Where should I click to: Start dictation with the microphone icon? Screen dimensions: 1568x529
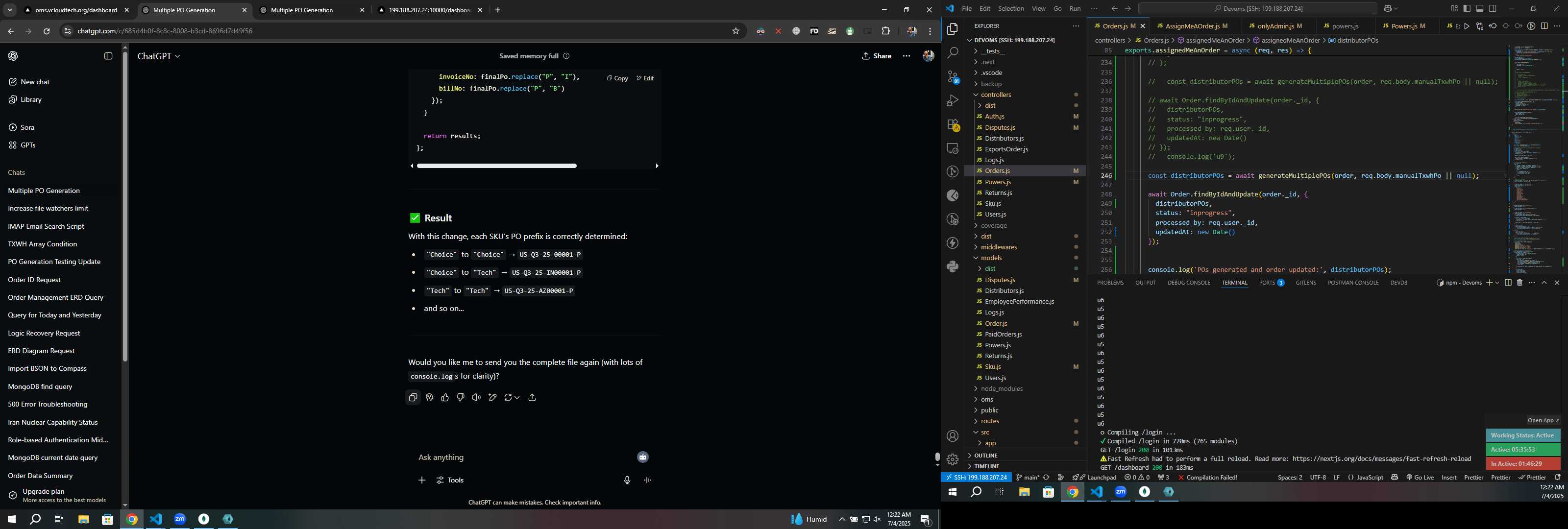[x=627, y=481]
